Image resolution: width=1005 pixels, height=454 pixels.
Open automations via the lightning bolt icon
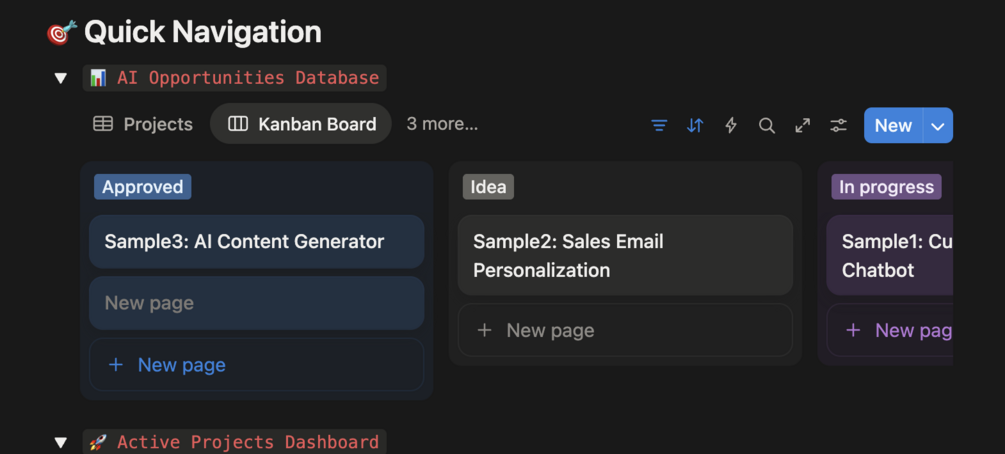[x=731, y=125]
